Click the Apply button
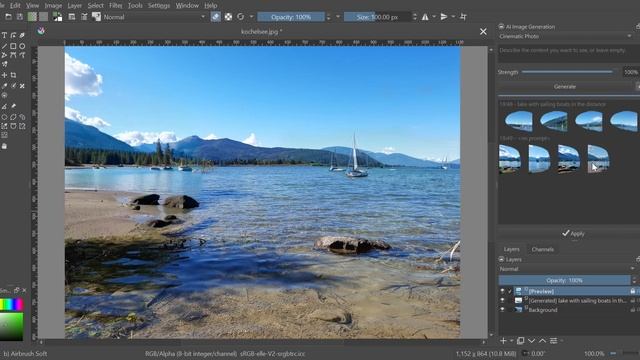Image resolution: width=640 pixels, height=360 pixels. (x=573, y=233)
